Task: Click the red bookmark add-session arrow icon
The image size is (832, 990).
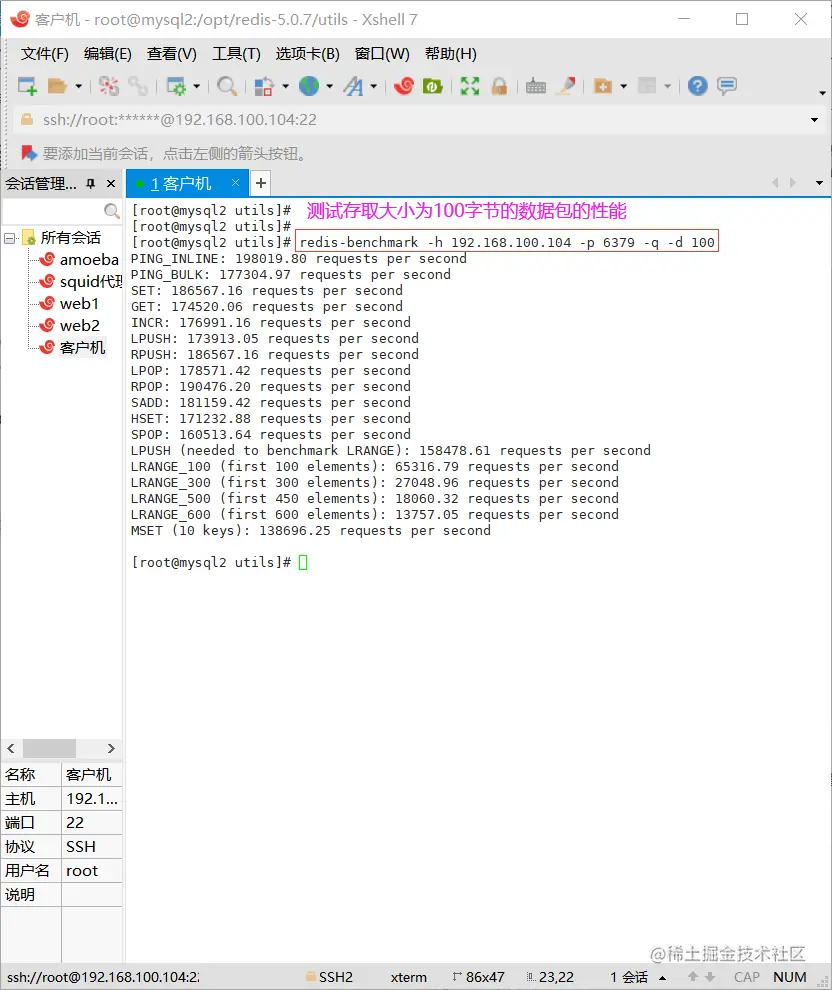Action: tap(28, 153)
